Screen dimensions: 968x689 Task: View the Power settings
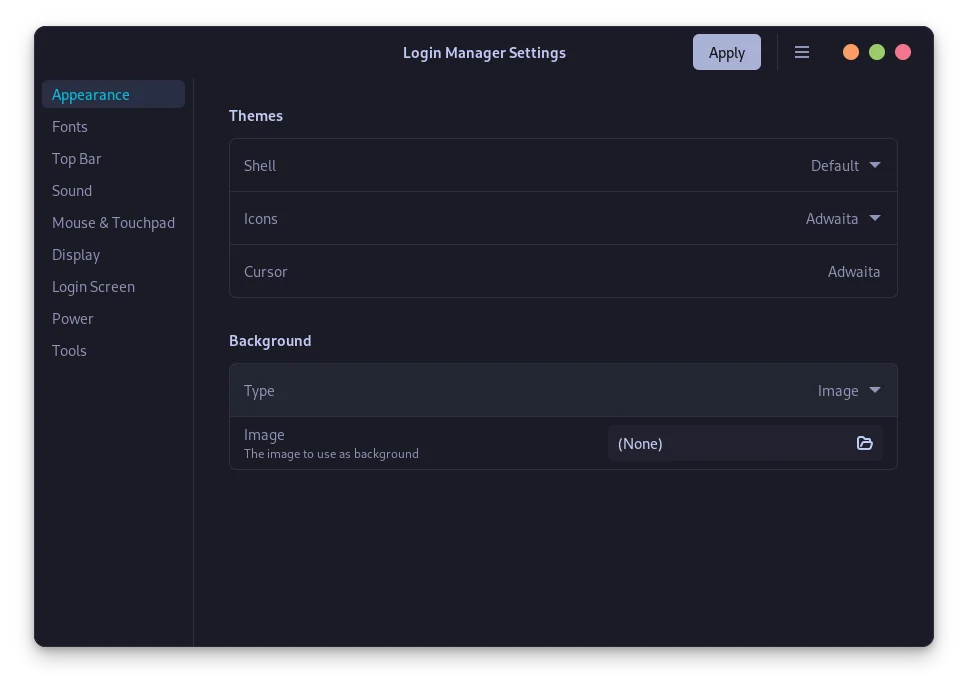click(73, 318)
